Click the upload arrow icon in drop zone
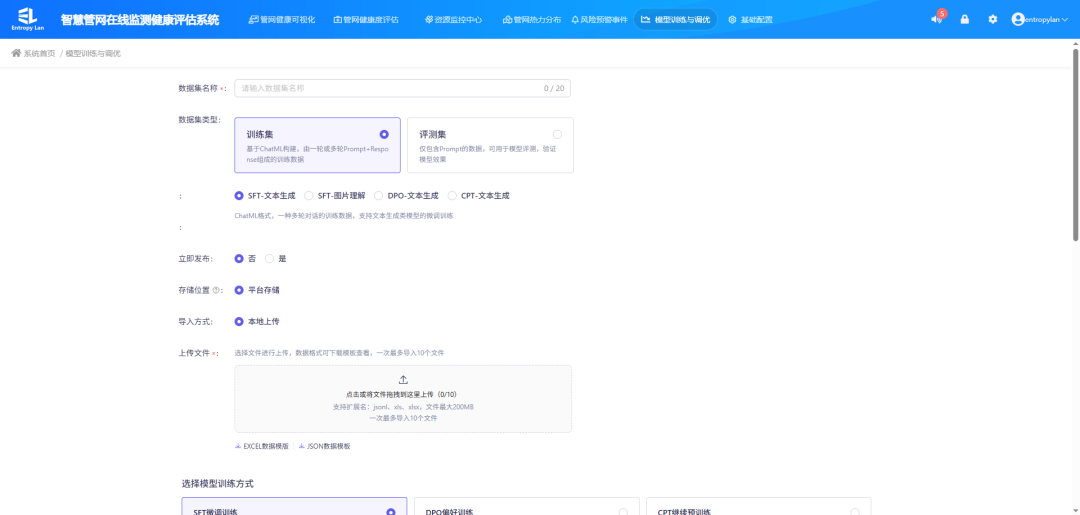Viewport: 1080px width, 515px height. tap(403, 379)
